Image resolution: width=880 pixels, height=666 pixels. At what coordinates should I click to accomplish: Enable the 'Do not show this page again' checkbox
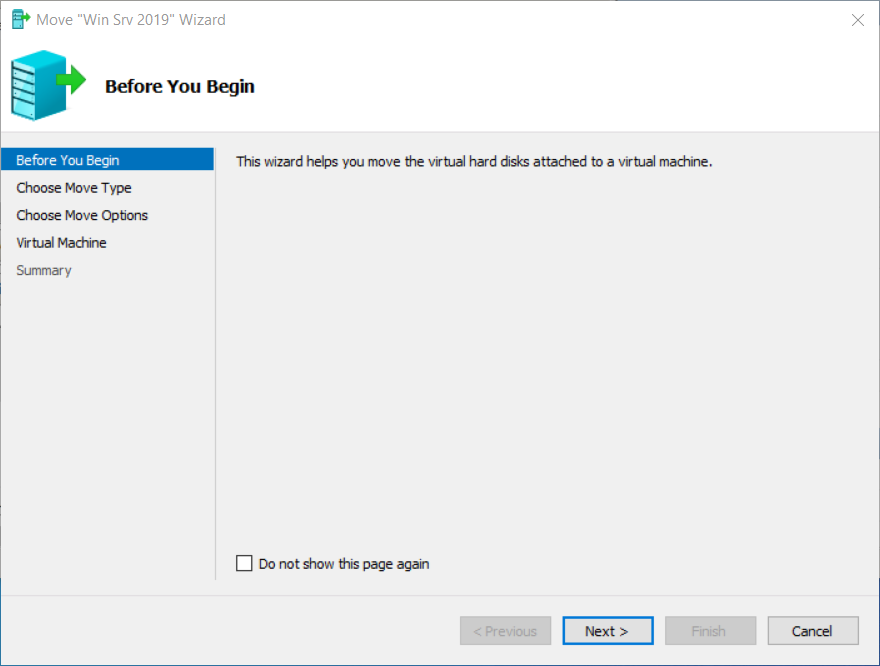[x=244, y=563]
